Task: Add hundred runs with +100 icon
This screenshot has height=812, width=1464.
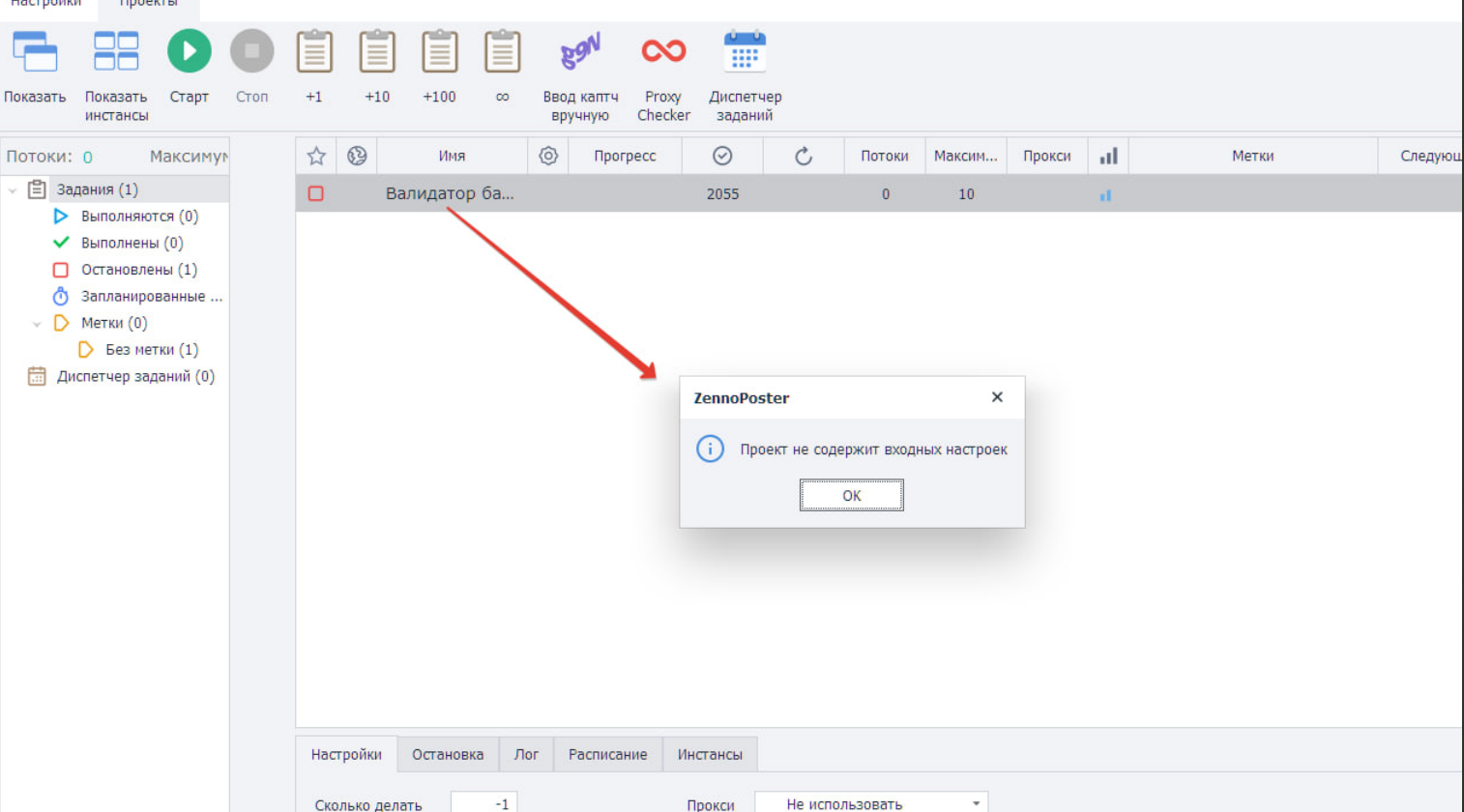Action: click(440, 51)
